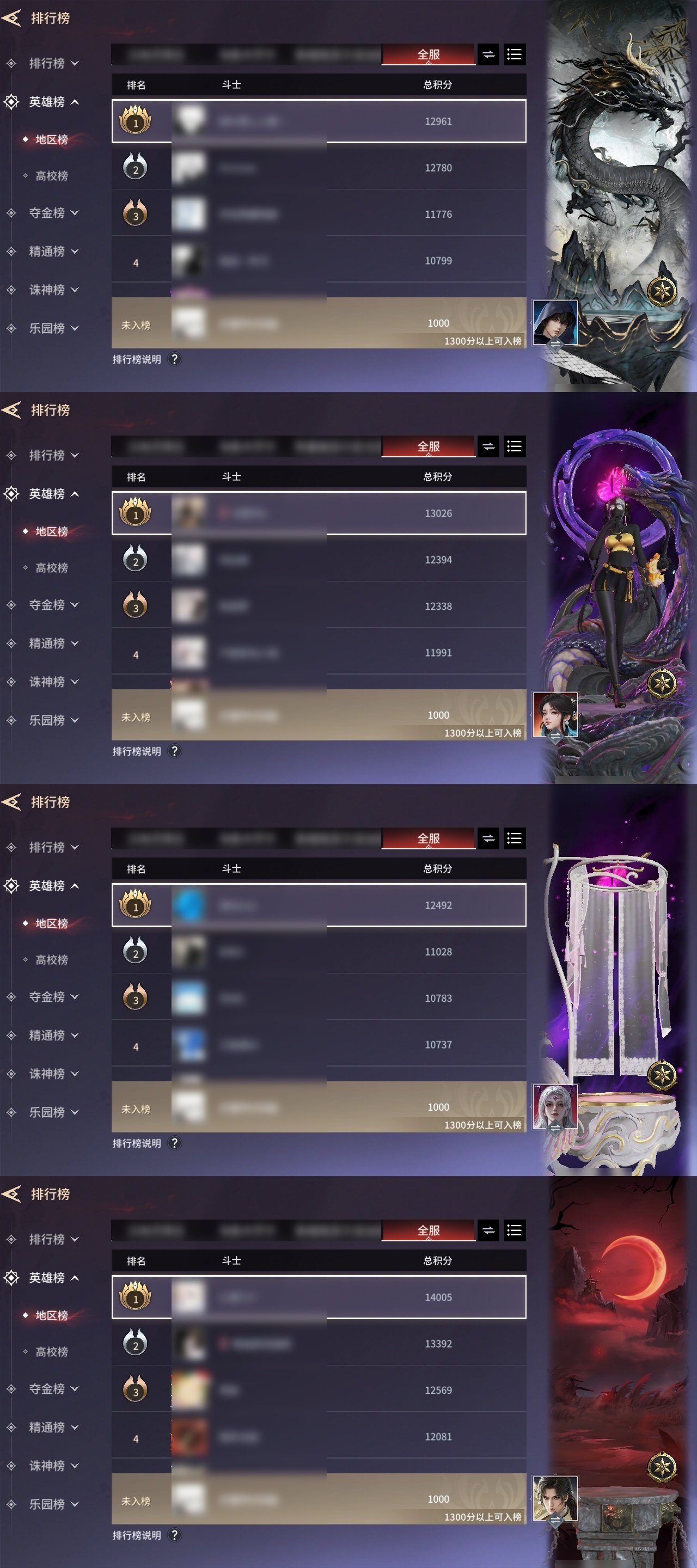Toggle the swap arrows button above the 14005 leaderboard
This screenshot has height=1568, width=697.
click(x=488, y=1231)
